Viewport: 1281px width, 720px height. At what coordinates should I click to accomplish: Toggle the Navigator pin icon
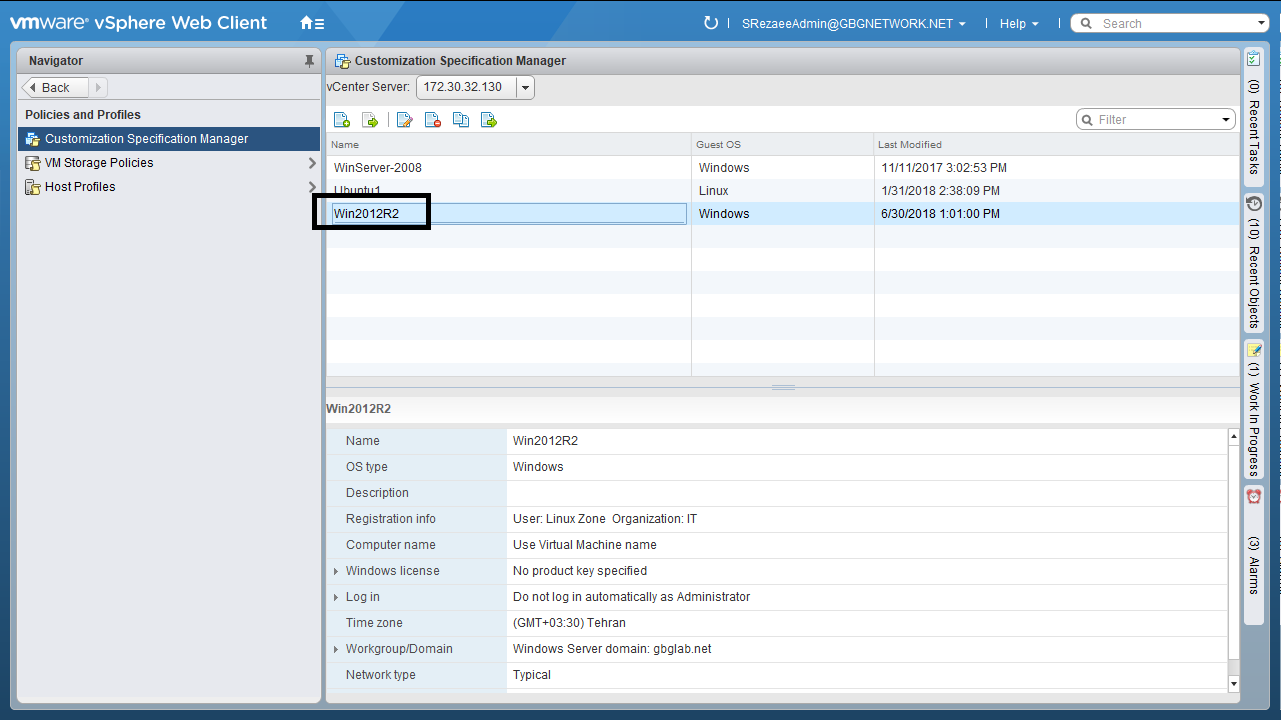point(309,61)
